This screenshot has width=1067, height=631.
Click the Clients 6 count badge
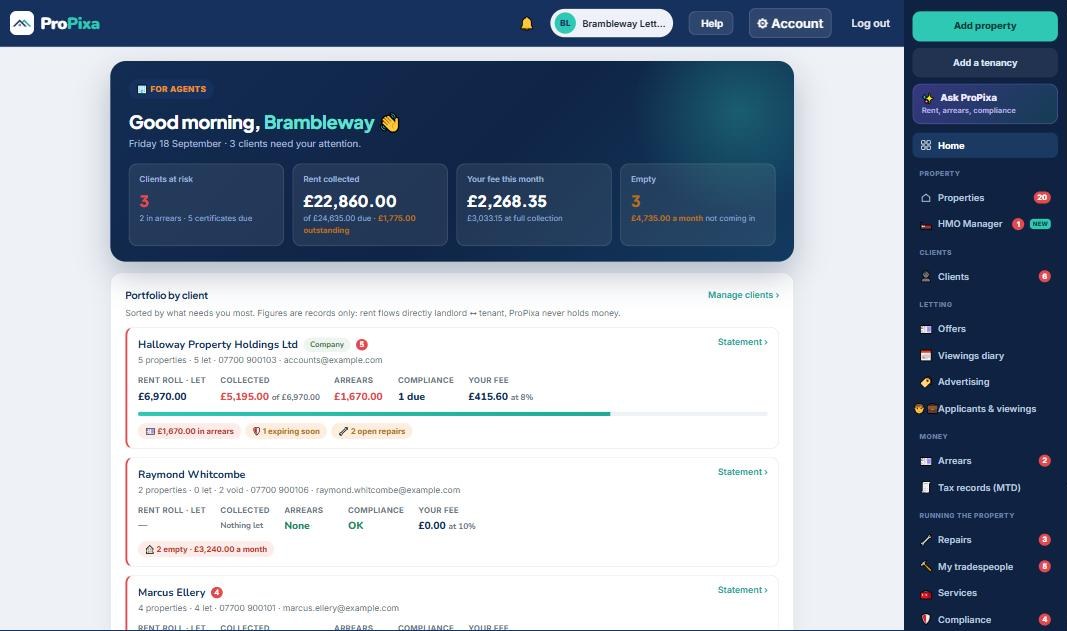point(1045,276)
